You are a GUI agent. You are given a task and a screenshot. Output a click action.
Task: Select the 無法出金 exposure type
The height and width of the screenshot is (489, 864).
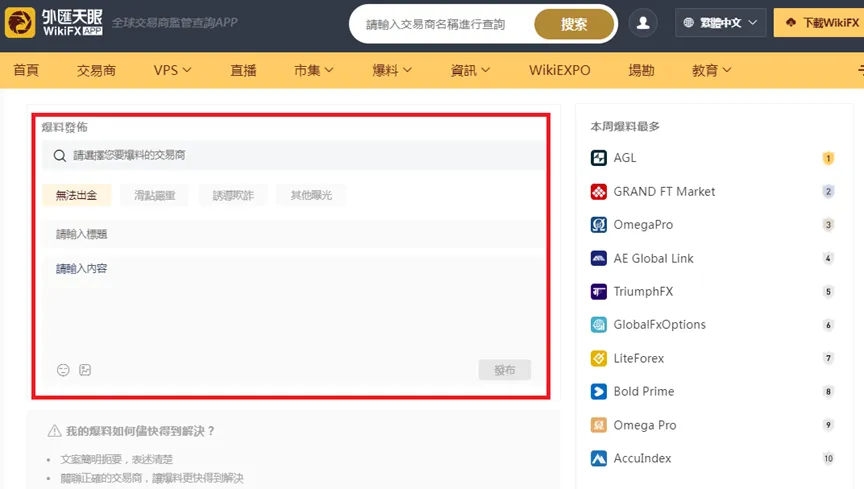(77, 195)
